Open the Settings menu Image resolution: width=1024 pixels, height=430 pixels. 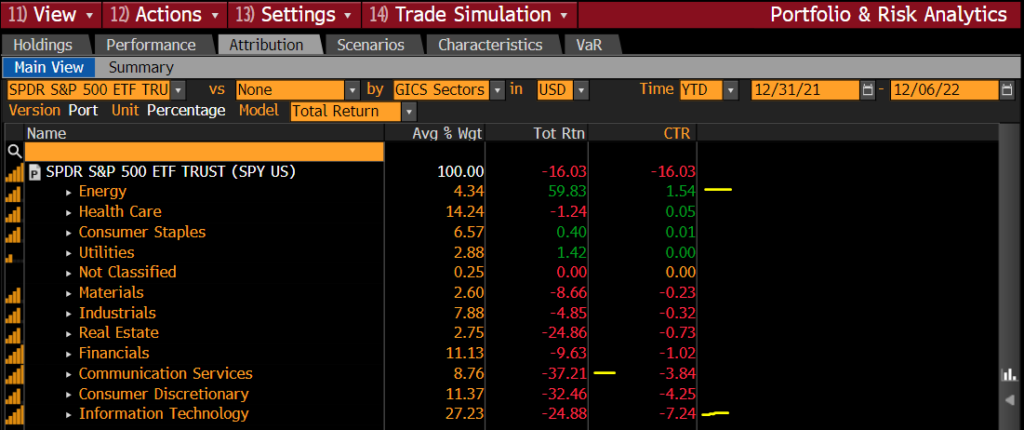(295, 14)
